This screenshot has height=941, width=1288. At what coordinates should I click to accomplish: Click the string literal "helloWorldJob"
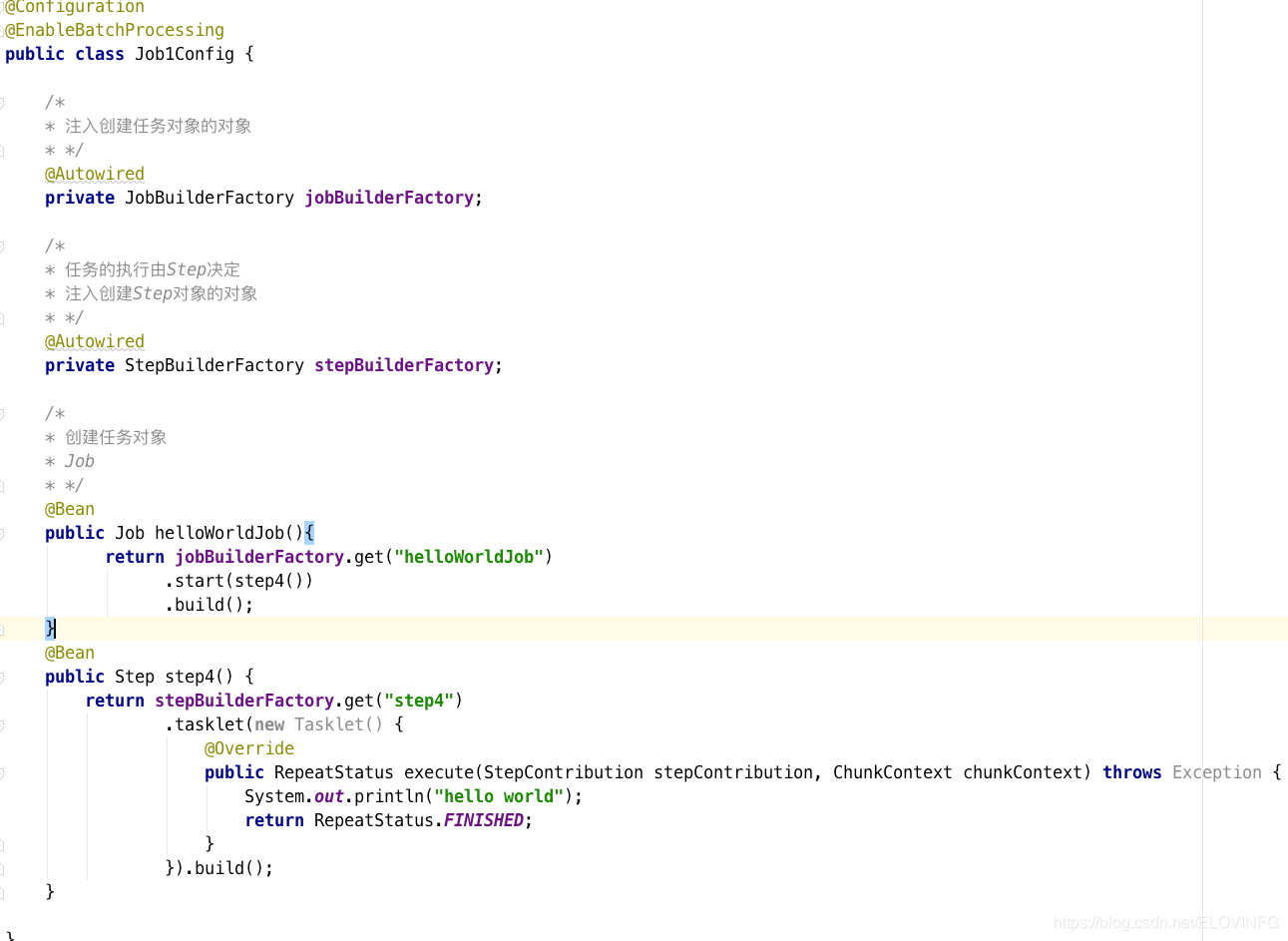coord(469,557)
